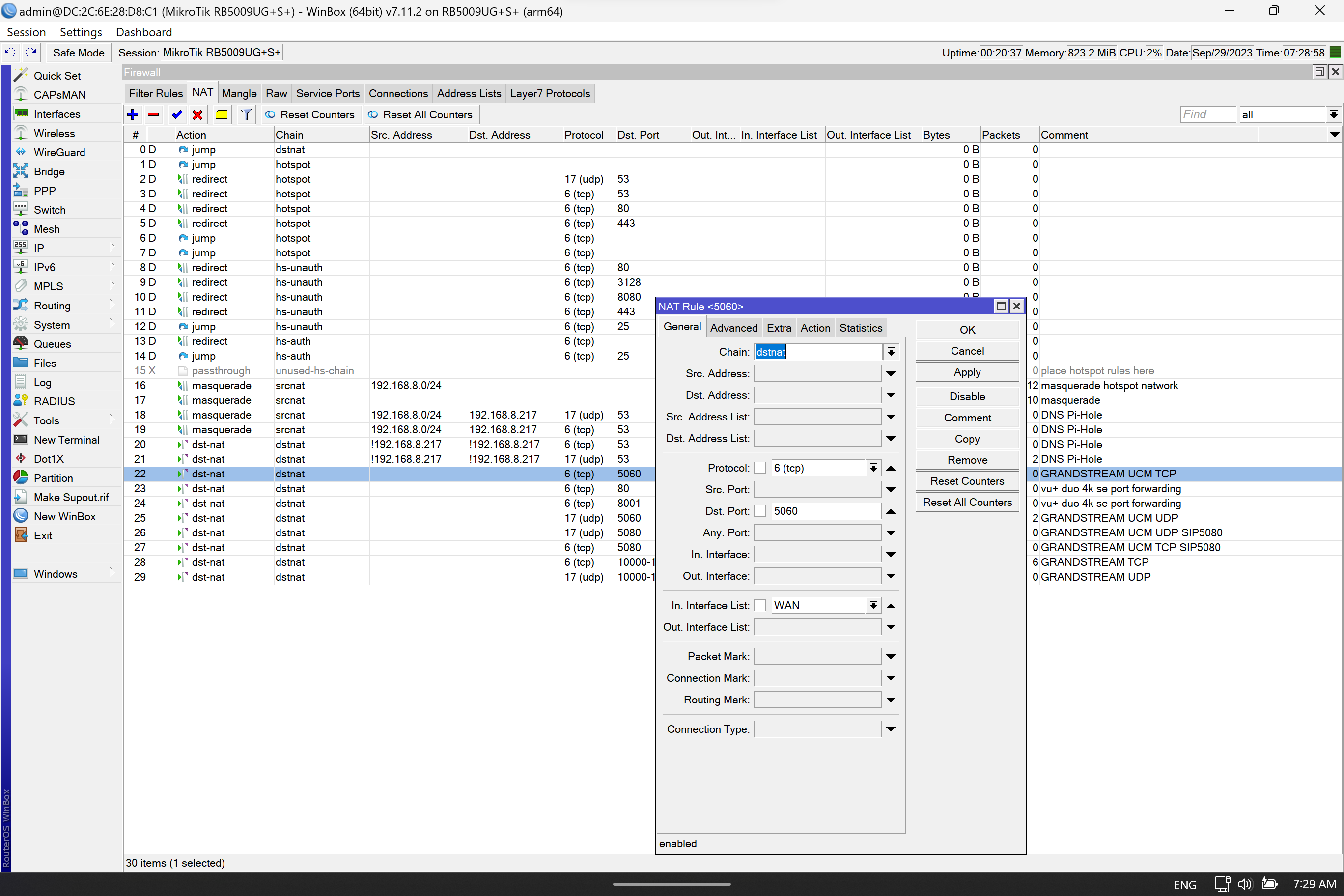Open the Session menu
Screen dimensions: 1344x896
pos(26,32)
